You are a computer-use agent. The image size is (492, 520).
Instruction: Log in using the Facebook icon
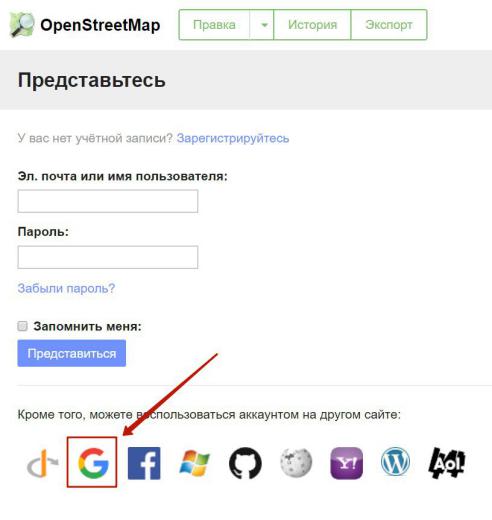(144, 463)
